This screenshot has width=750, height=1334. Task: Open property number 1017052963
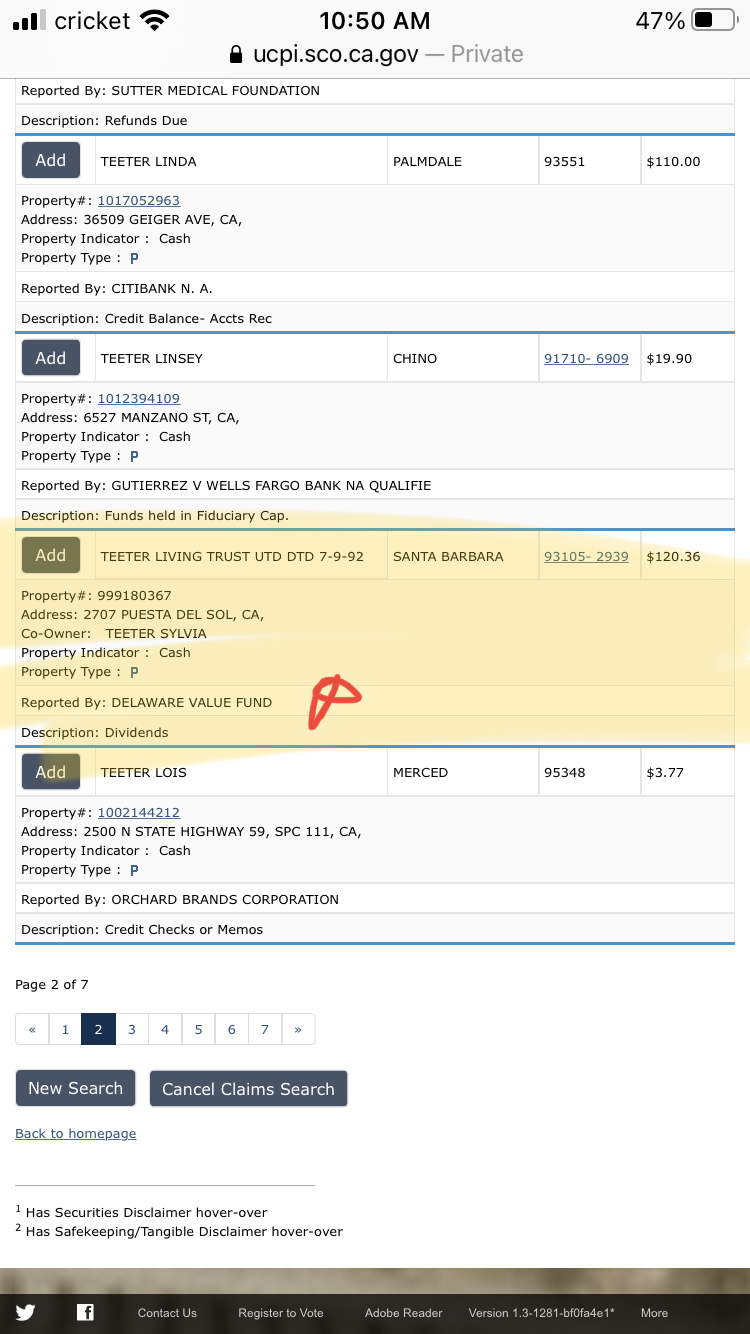coord(139,201)
